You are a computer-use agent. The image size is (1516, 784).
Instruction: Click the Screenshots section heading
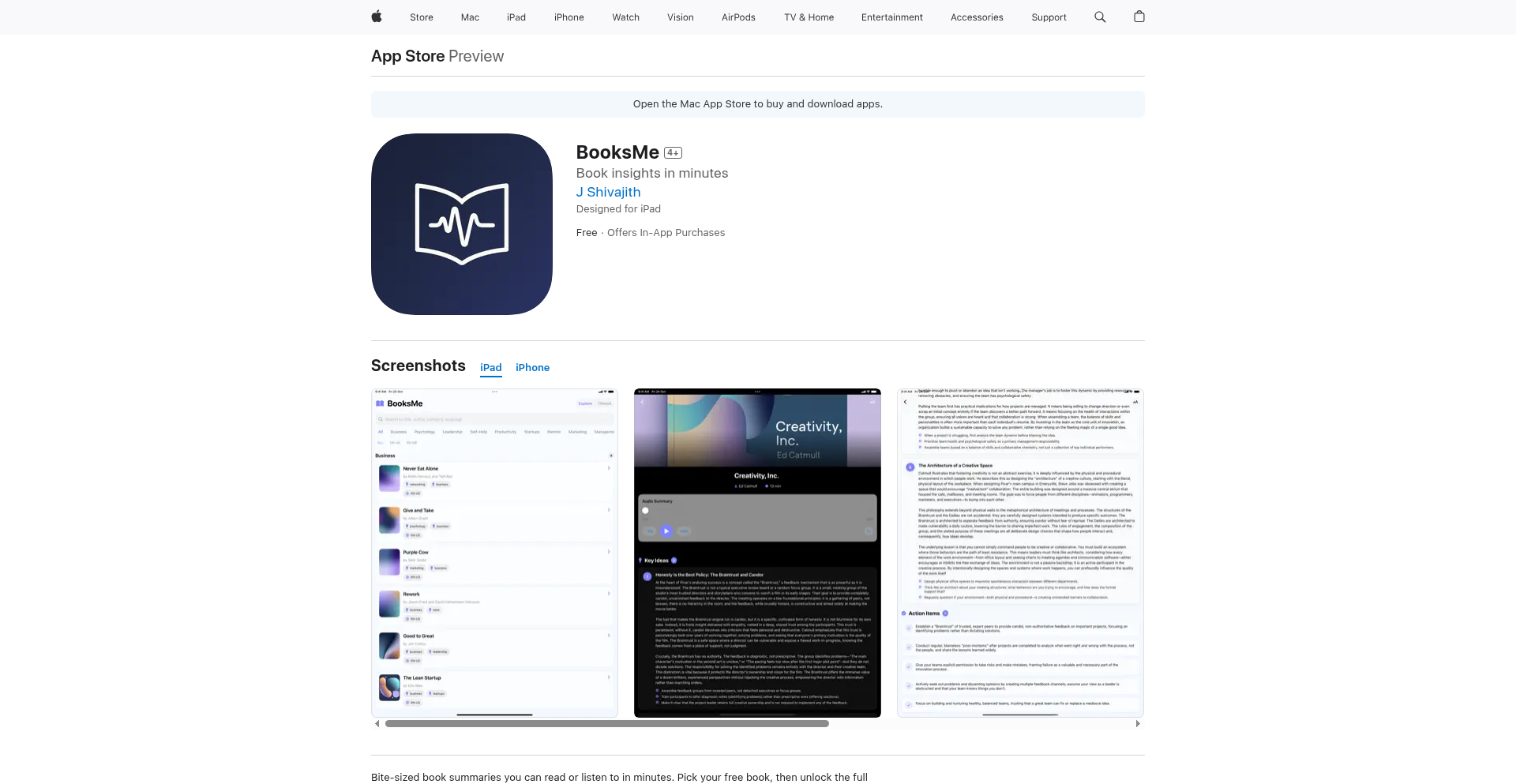coord(418,366)
